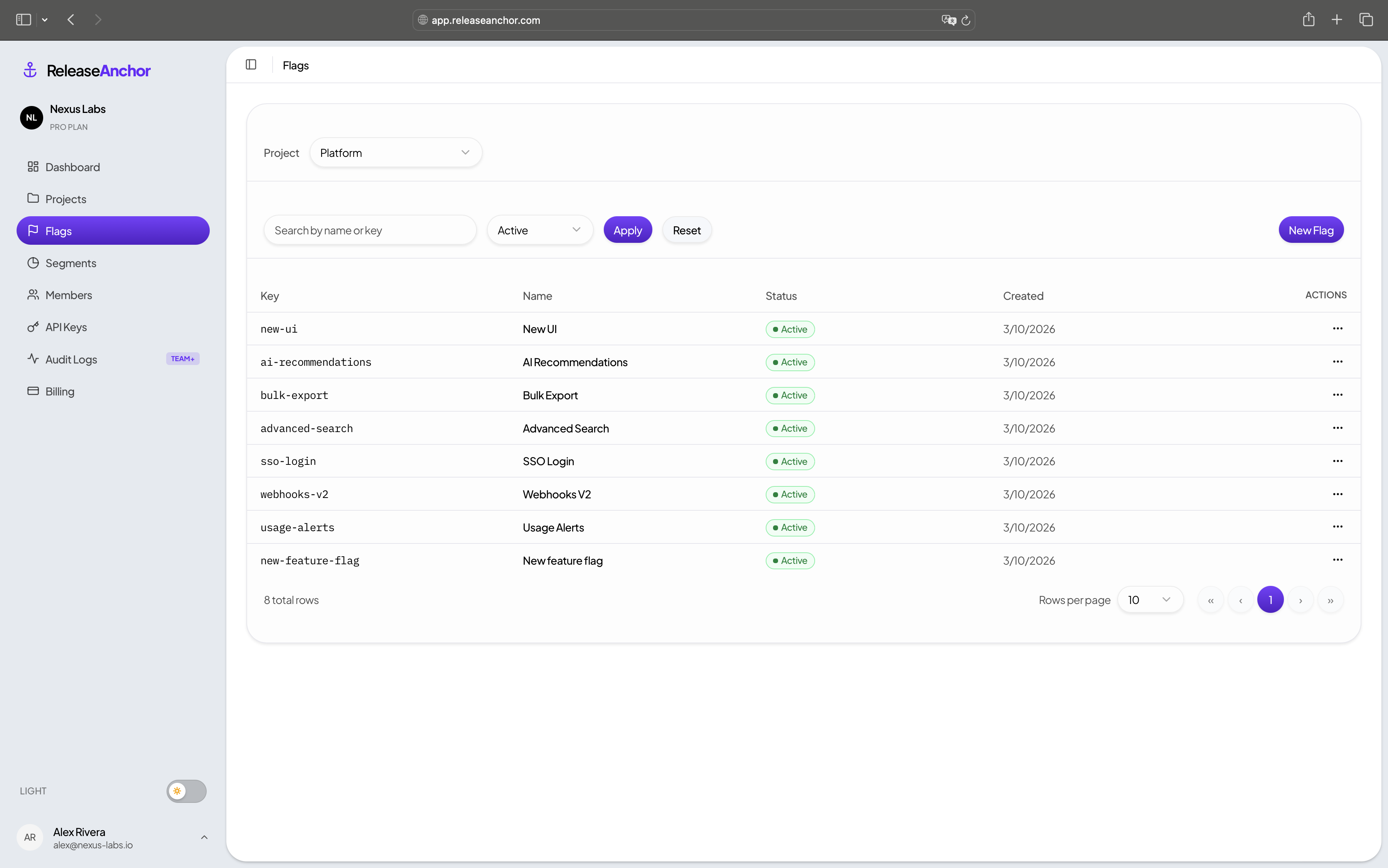Screen dimensions: 1388x868
Task: Open actions menu for the new-ui flag
Action: [x=1337, y=328]
